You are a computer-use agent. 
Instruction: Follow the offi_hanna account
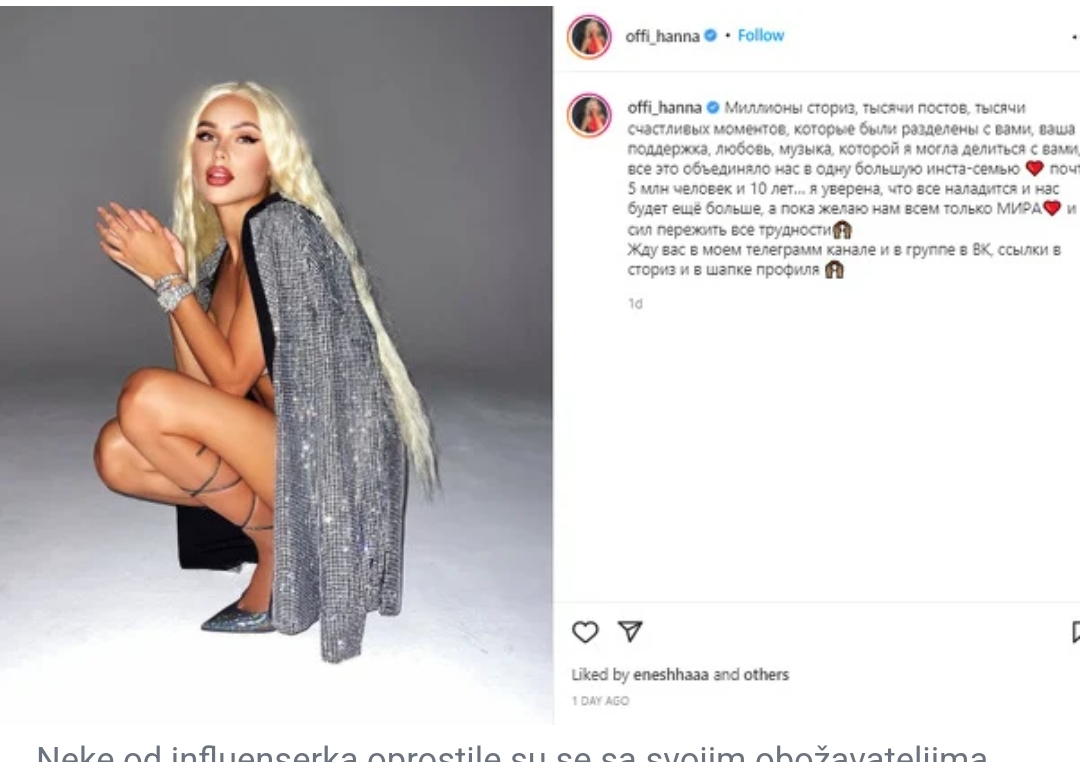(x=760, y=35)
